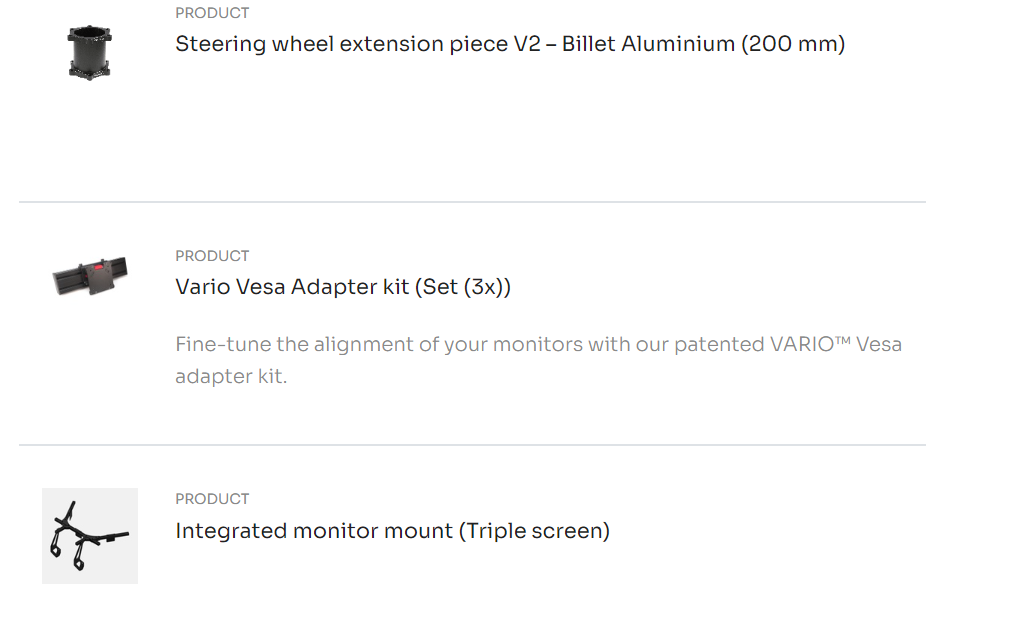Click "adapter kit." at the description's end
1024x626 pixels.
[x=231, y=377]
